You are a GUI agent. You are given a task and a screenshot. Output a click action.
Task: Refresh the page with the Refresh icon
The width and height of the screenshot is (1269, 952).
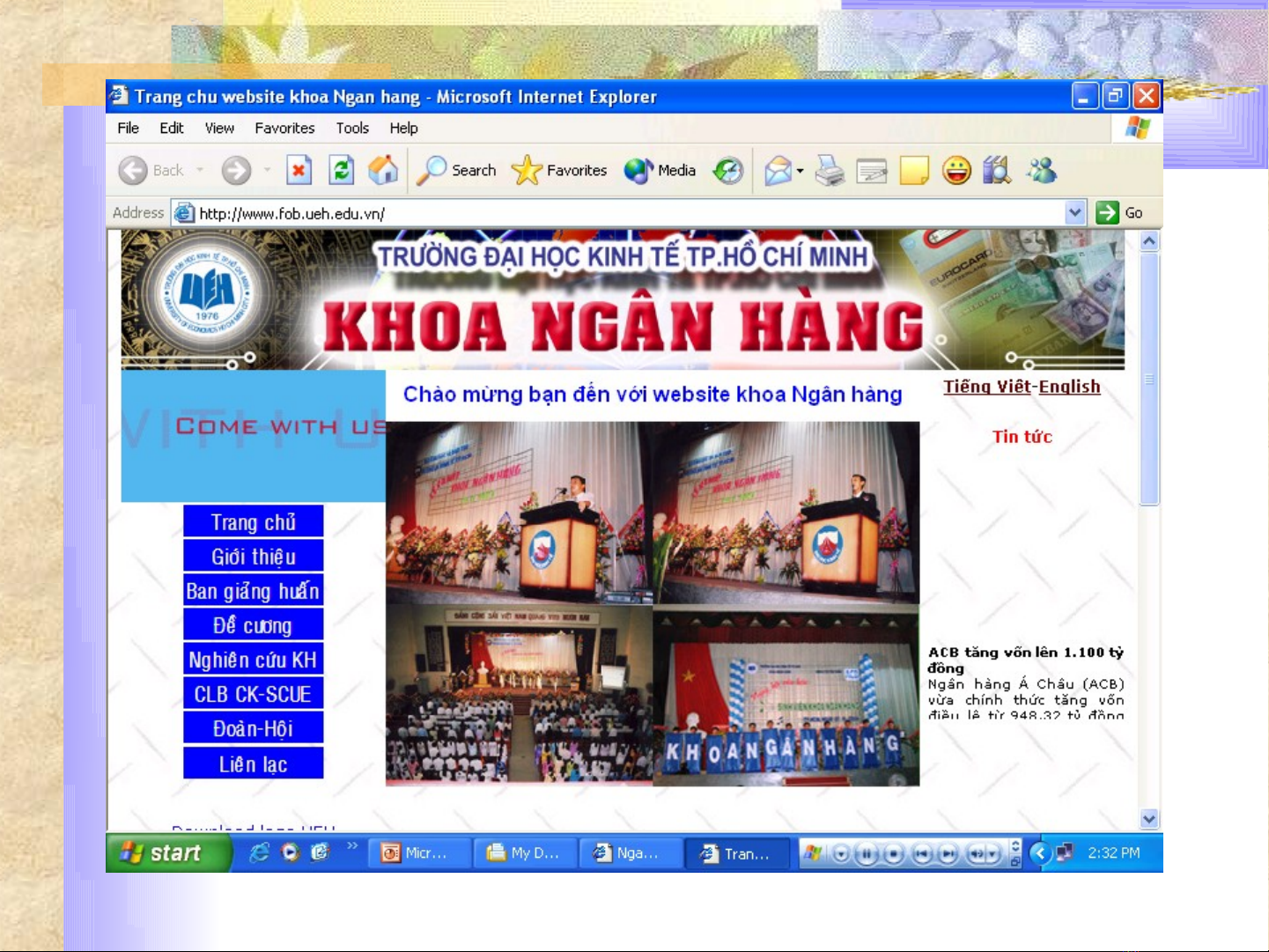point(341,170)
